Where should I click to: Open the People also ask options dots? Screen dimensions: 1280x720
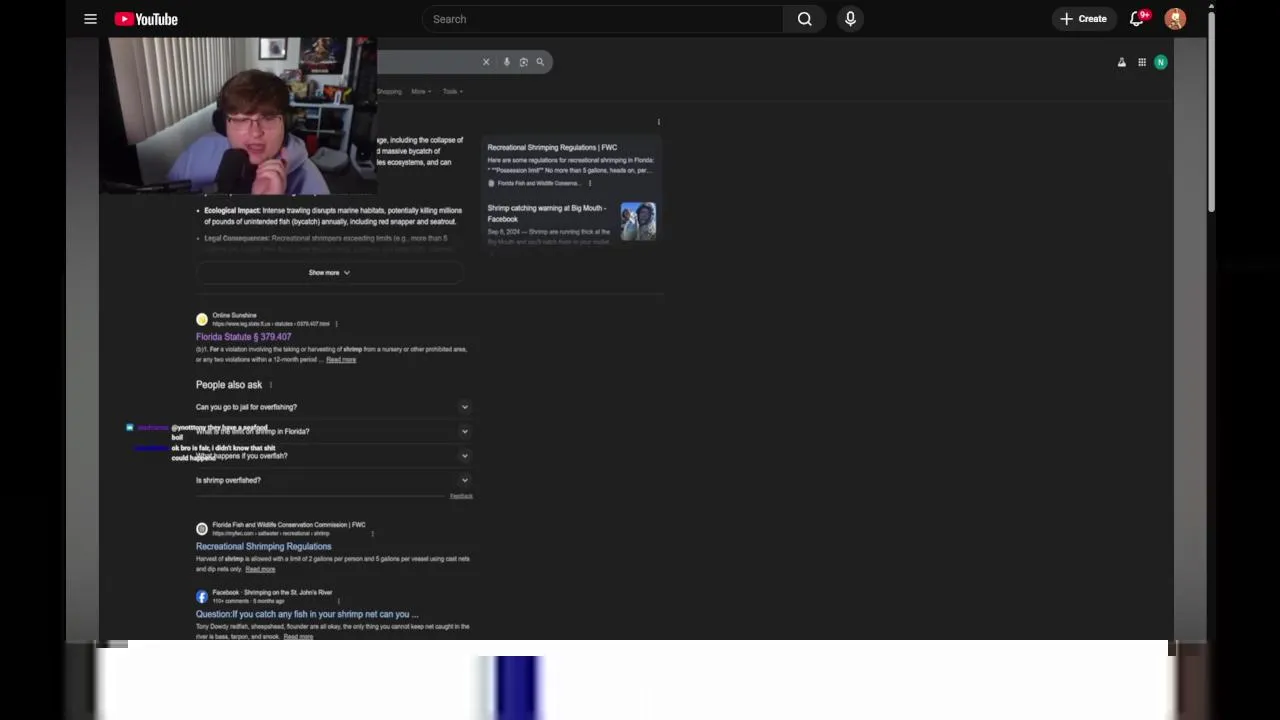(x=270, y=385)
